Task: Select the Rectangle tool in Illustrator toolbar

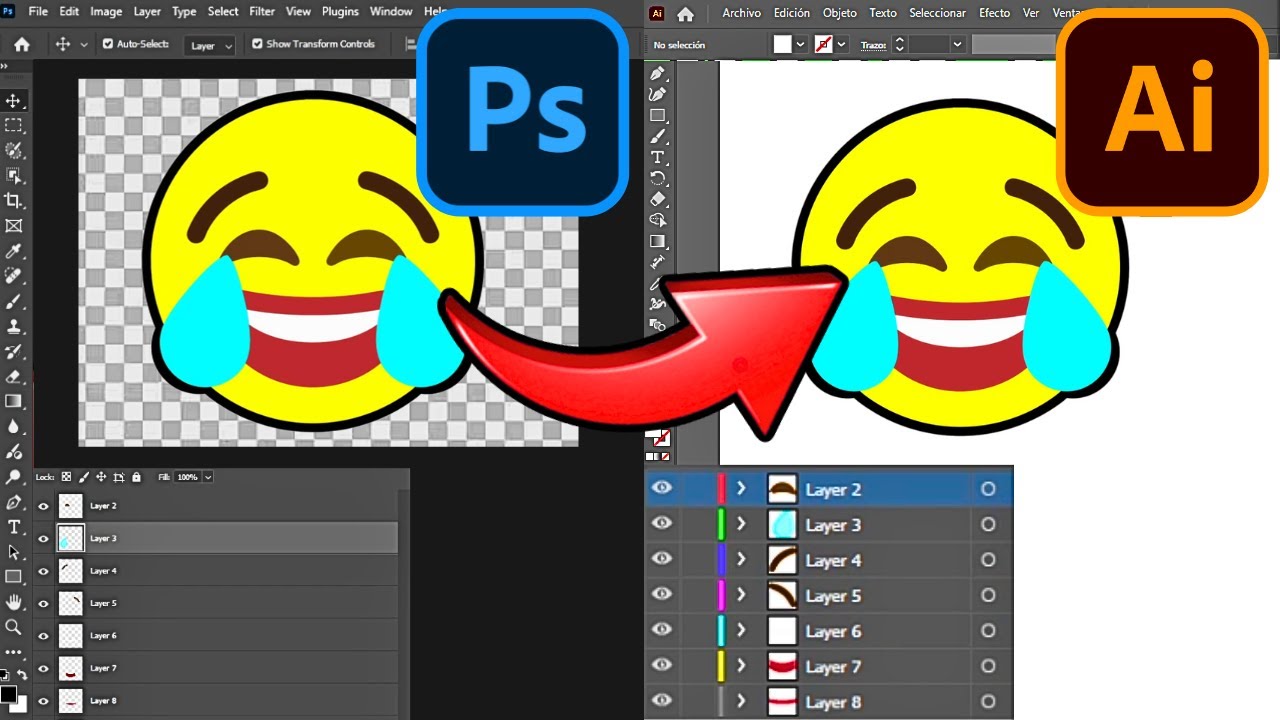Action: coord(657,116)
